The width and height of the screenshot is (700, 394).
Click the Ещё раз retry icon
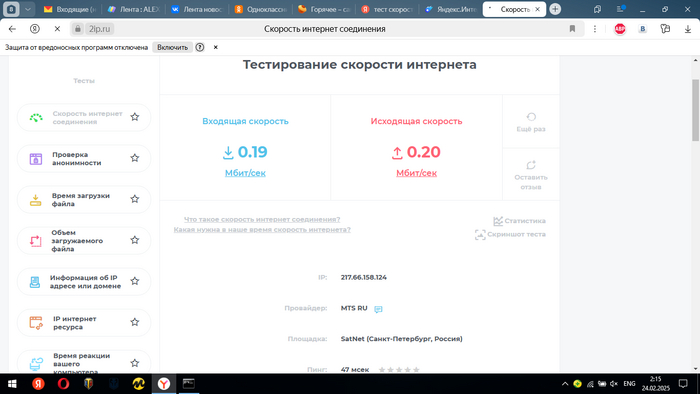(x=531, y=117)
